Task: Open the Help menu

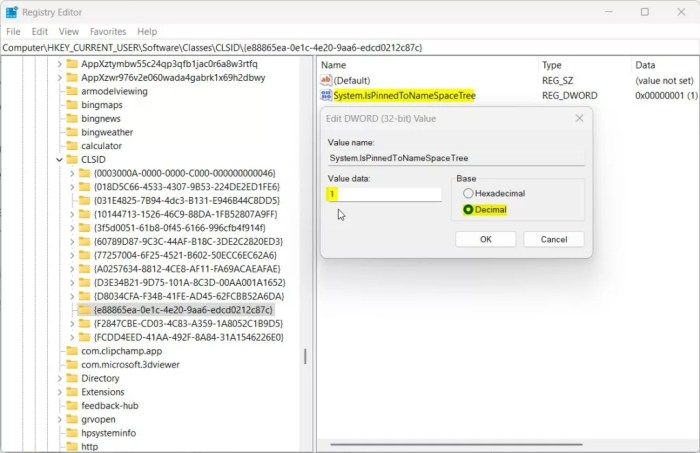Action: [147, 32]
